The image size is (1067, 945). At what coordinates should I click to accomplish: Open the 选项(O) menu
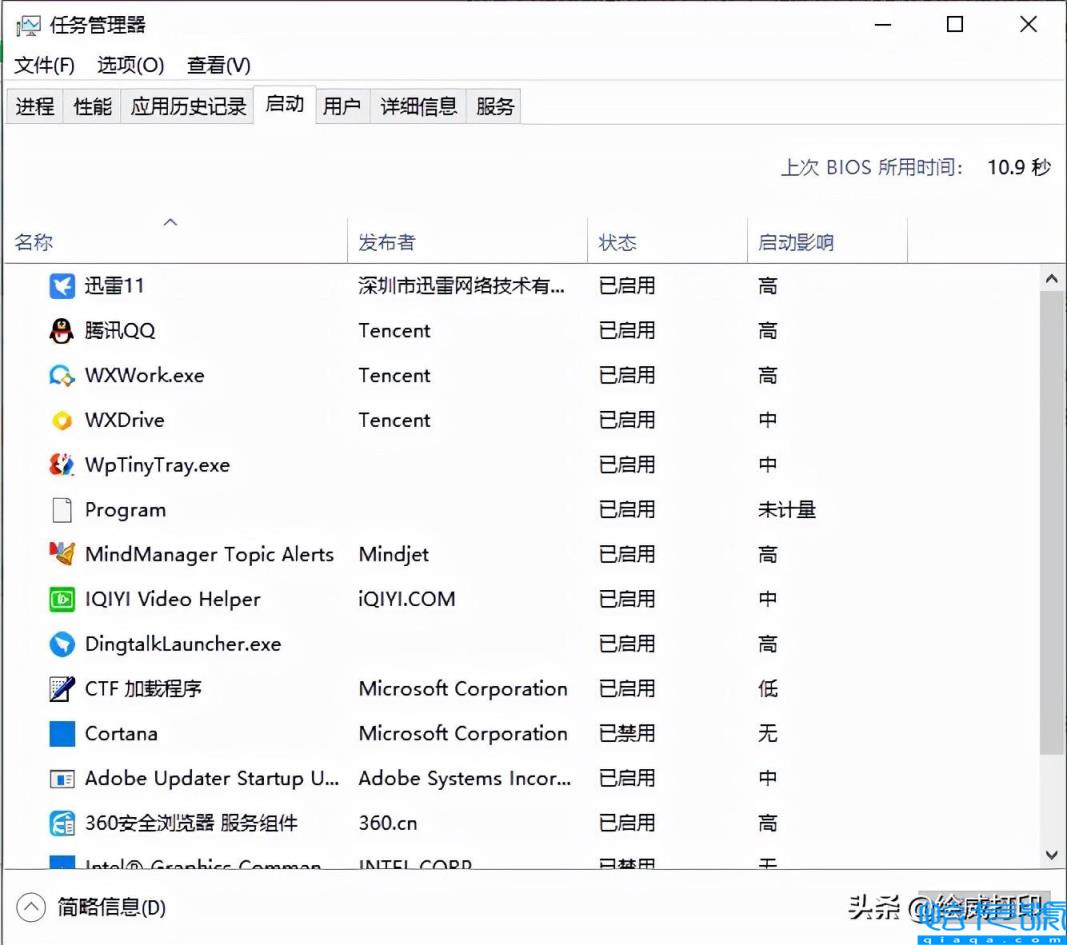coord(129,65)
